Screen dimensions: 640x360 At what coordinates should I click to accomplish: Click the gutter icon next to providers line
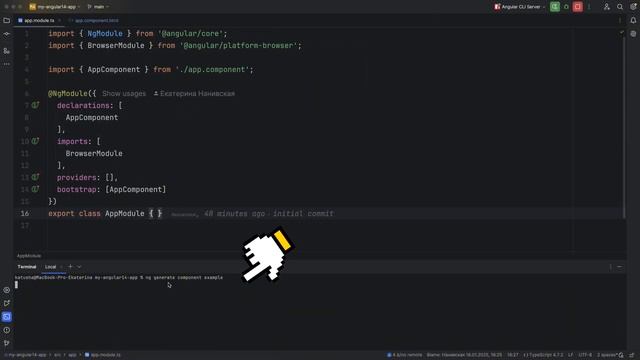36,177
